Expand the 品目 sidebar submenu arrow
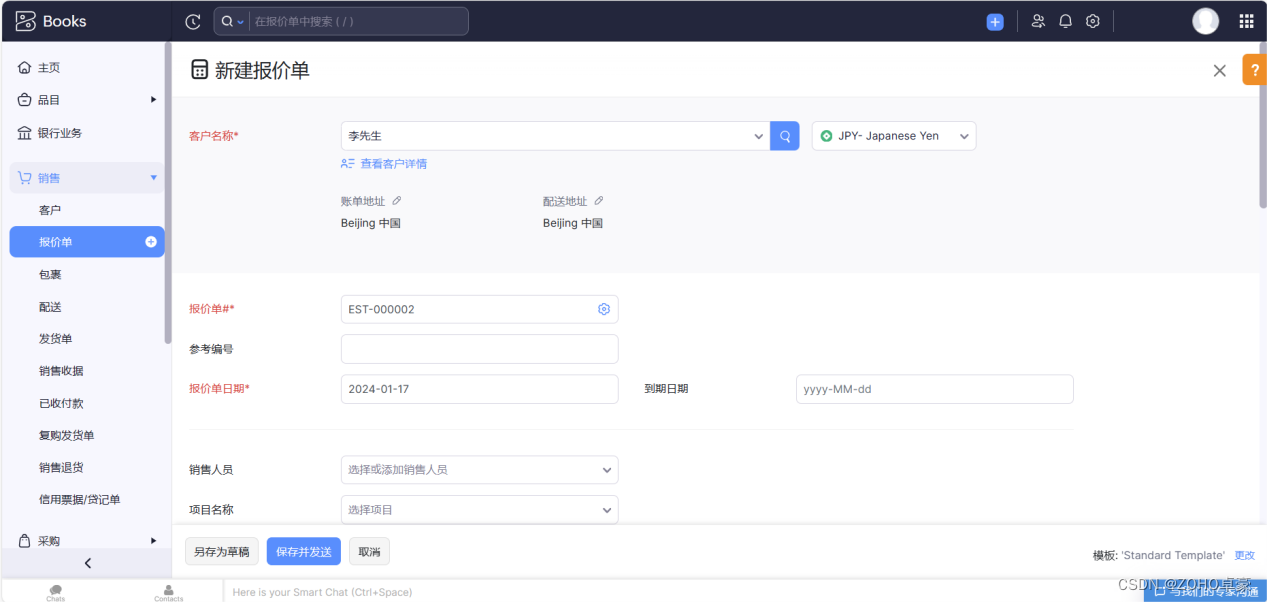1267x602 pixels. [153, 99]
